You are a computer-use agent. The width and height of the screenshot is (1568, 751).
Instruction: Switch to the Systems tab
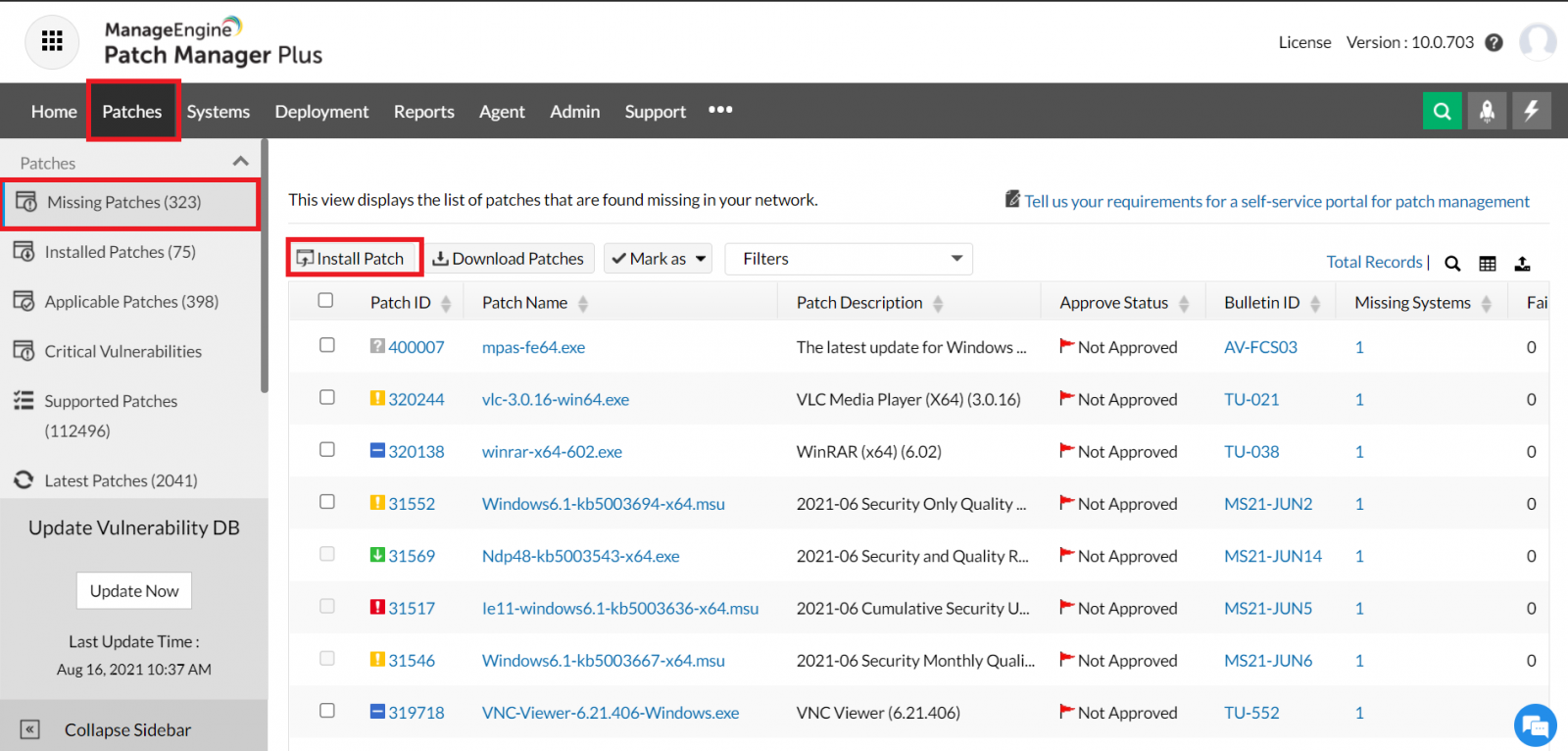[219, 112]
